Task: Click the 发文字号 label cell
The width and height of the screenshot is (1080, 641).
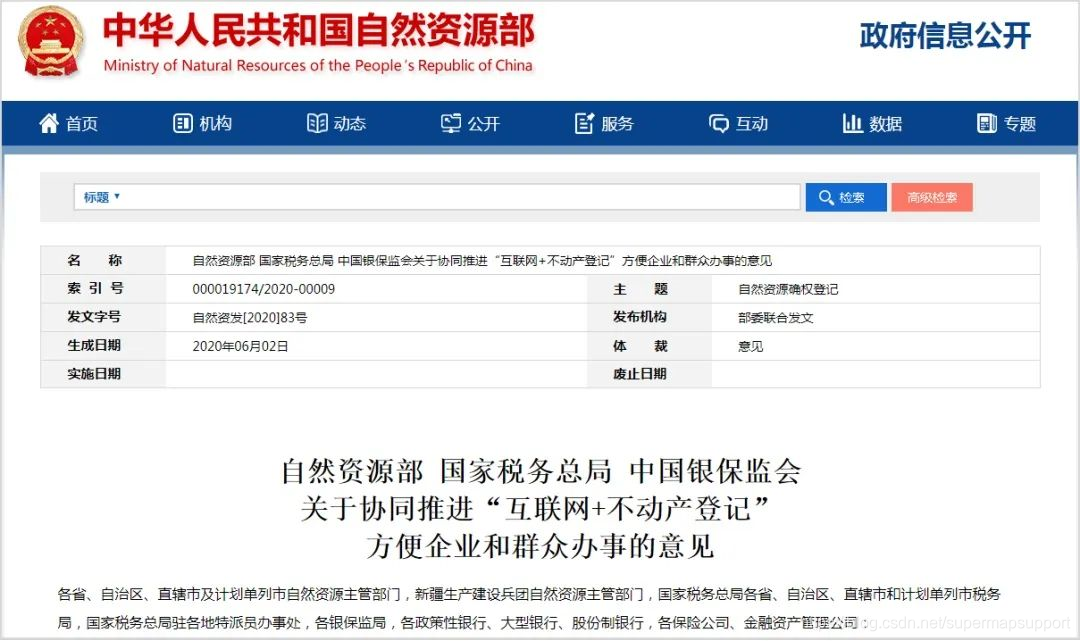Action: tap(103, 317)
